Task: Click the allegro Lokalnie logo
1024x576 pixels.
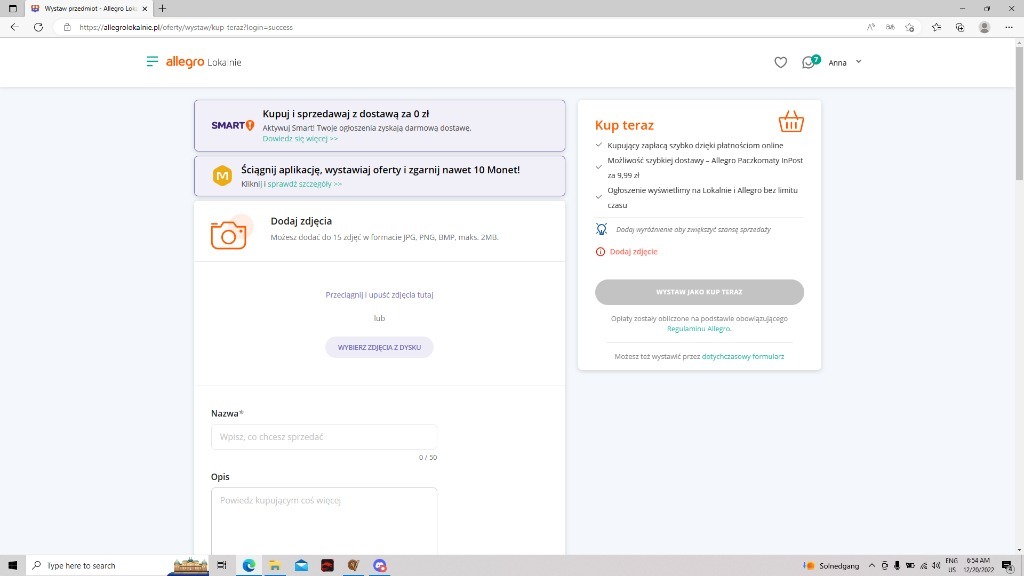Action: click(x=203, y=62)
